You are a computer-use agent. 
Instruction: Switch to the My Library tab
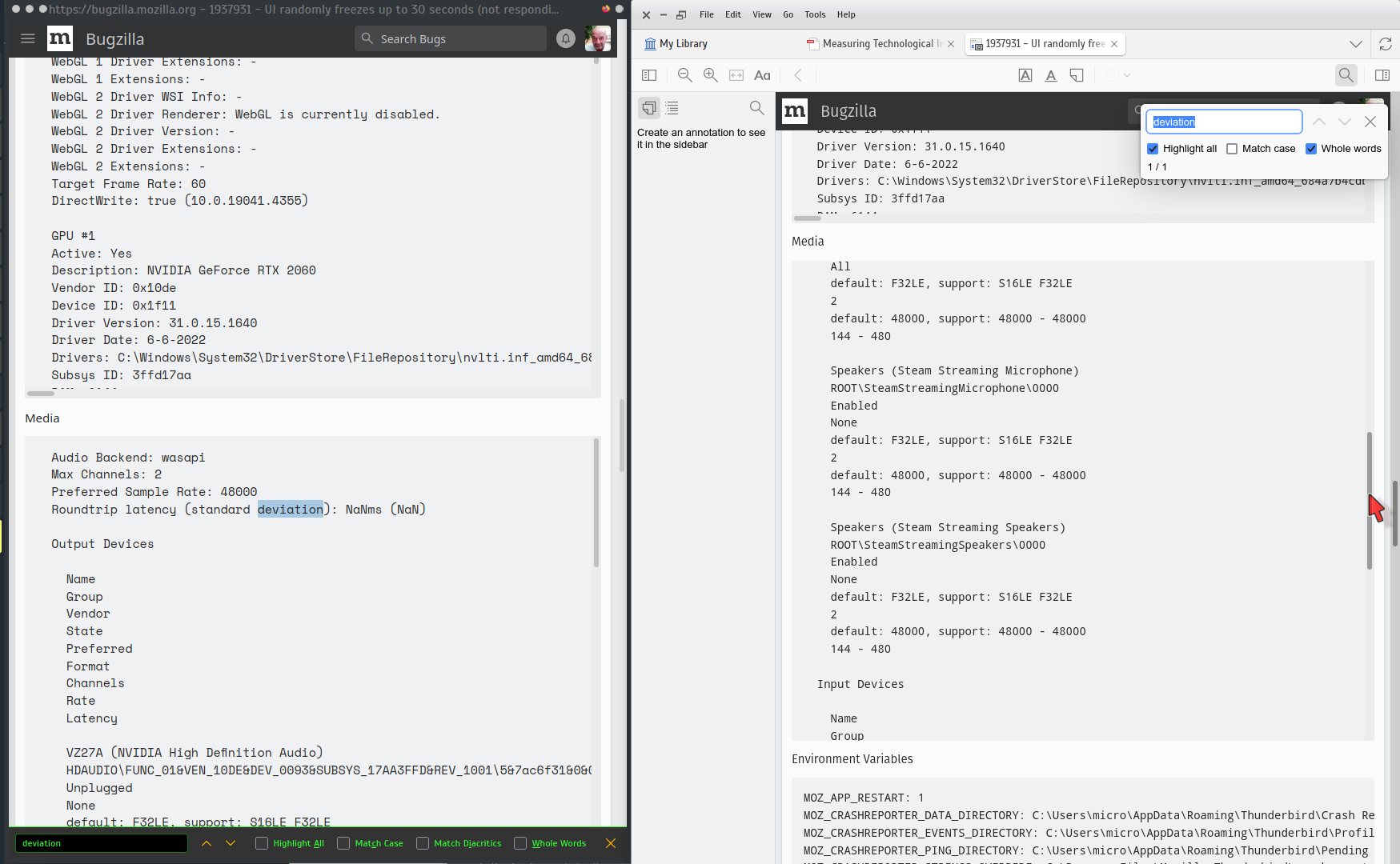676,44
